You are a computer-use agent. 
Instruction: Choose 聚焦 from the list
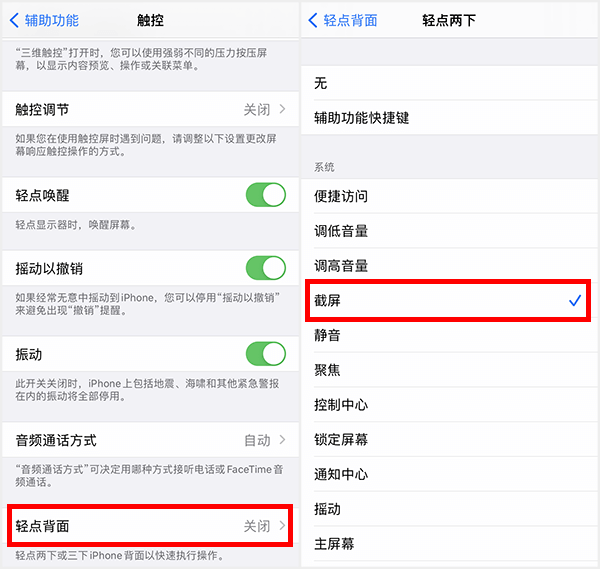tap(450, 370)
